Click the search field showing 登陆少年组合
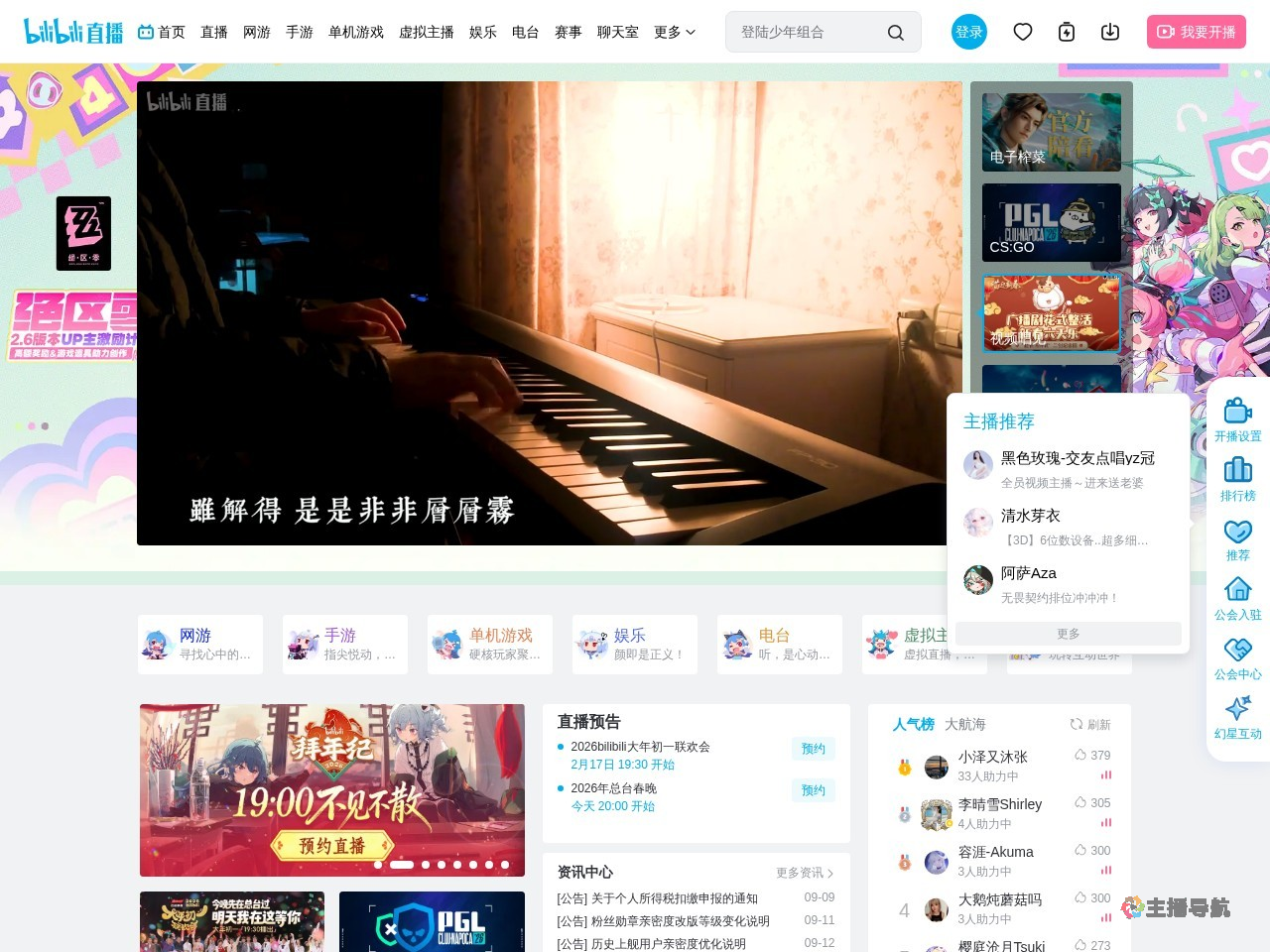Viewport: 1270px width, 952px height. pos(814,32)
